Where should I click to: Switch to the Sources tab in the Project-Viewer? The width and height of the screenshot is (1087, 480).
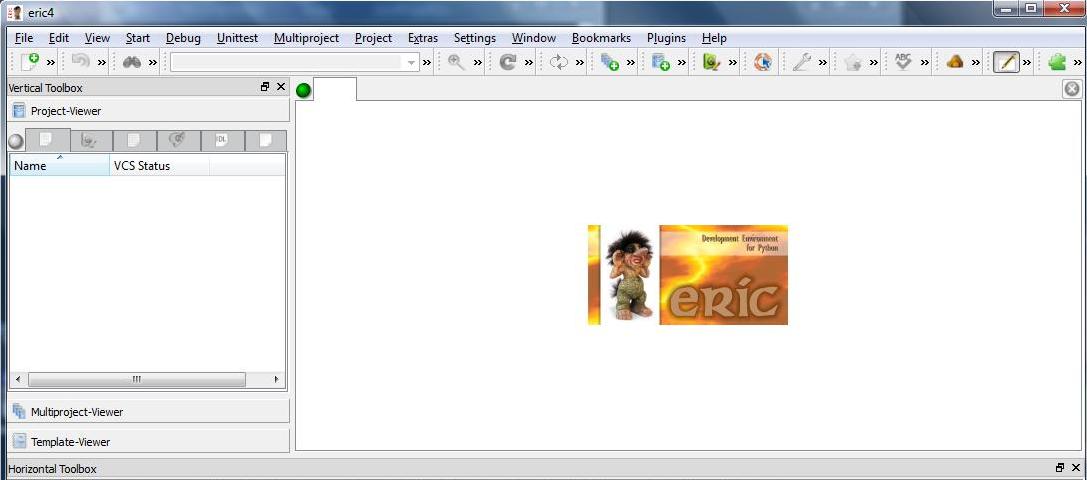click(47, 139)
